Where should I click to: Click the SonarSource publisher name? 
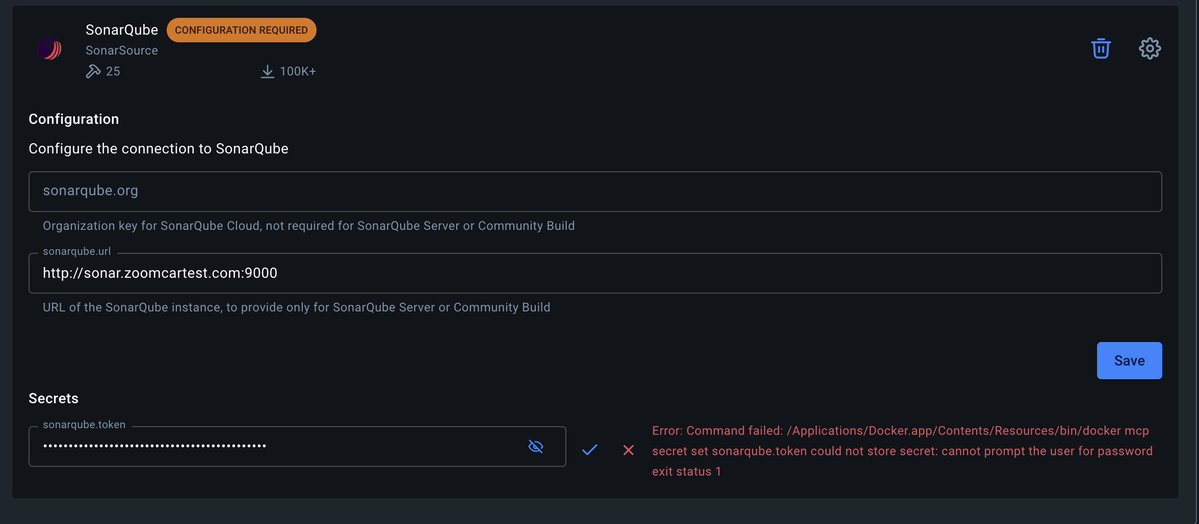point(122,50)
